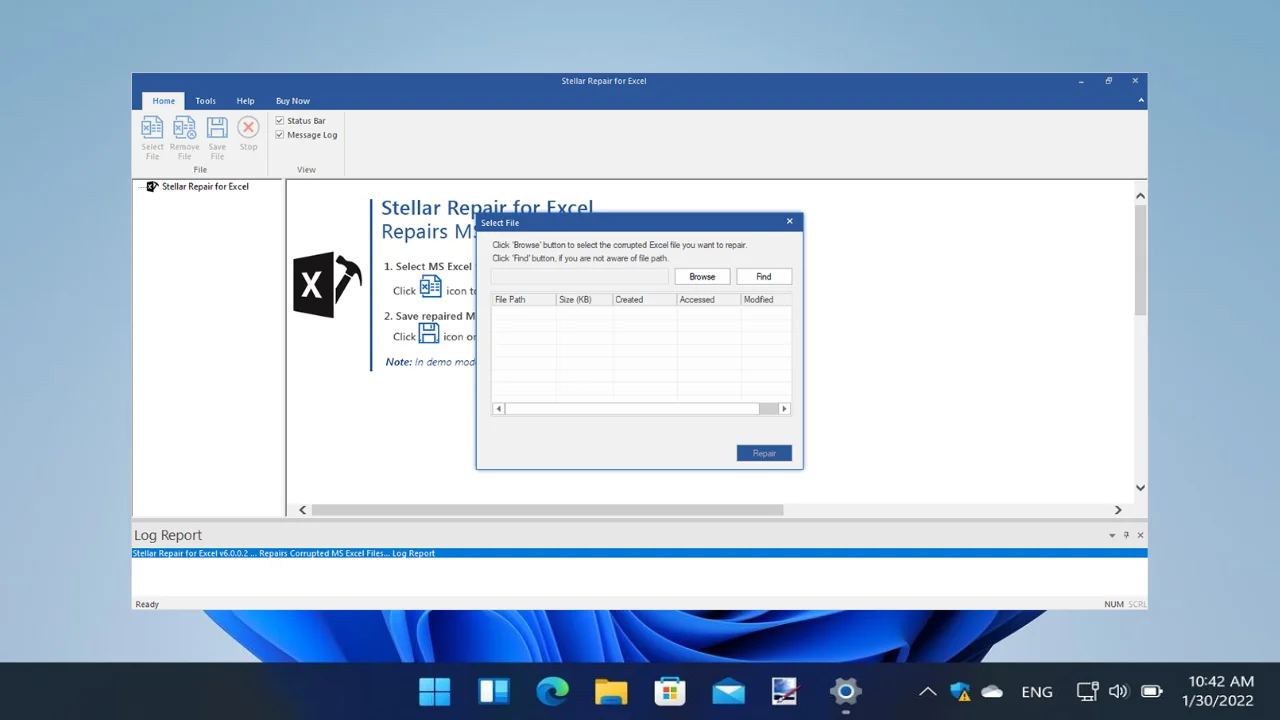Show hidden system tray icons
The image size is (1280, 720).
pos(927,691)
